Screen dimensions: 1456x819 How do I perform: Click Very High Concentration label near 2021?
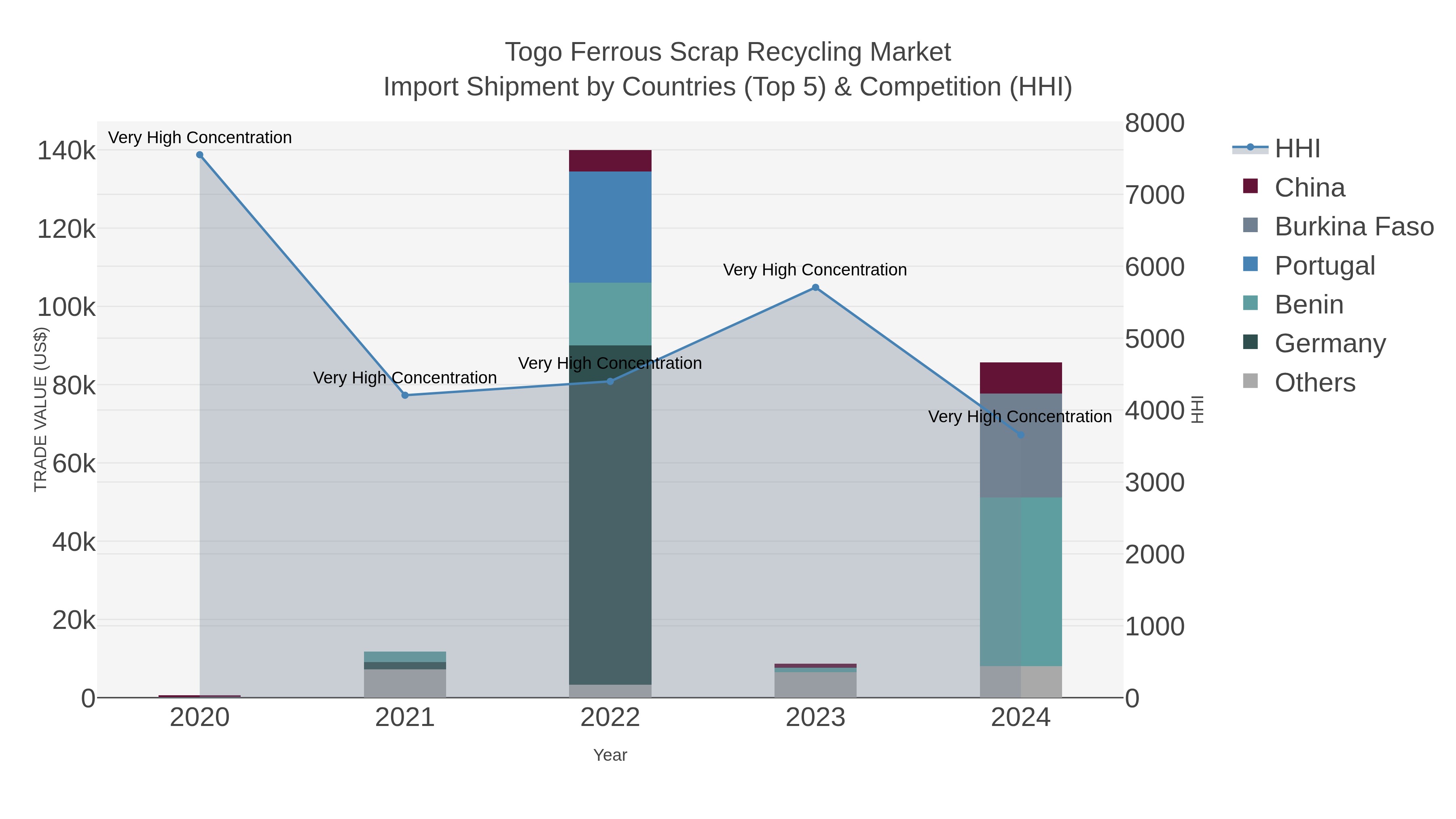[405, 378]
